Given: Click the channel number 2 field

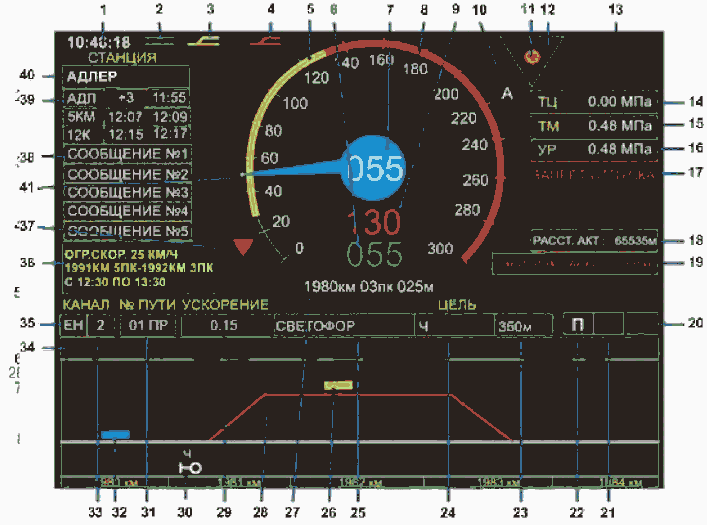Looking at the screenshot, I should point(101,325).
